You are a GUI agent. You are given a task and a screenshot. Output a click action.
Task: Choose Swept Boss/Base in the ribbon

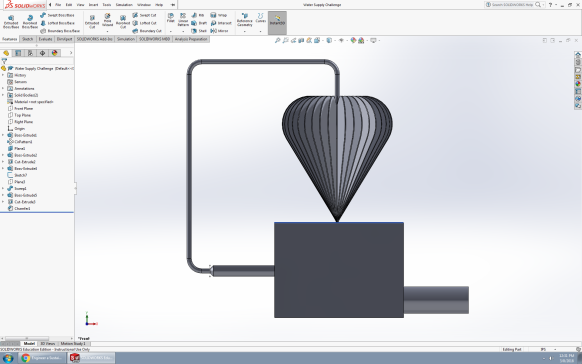coord(57,15)
